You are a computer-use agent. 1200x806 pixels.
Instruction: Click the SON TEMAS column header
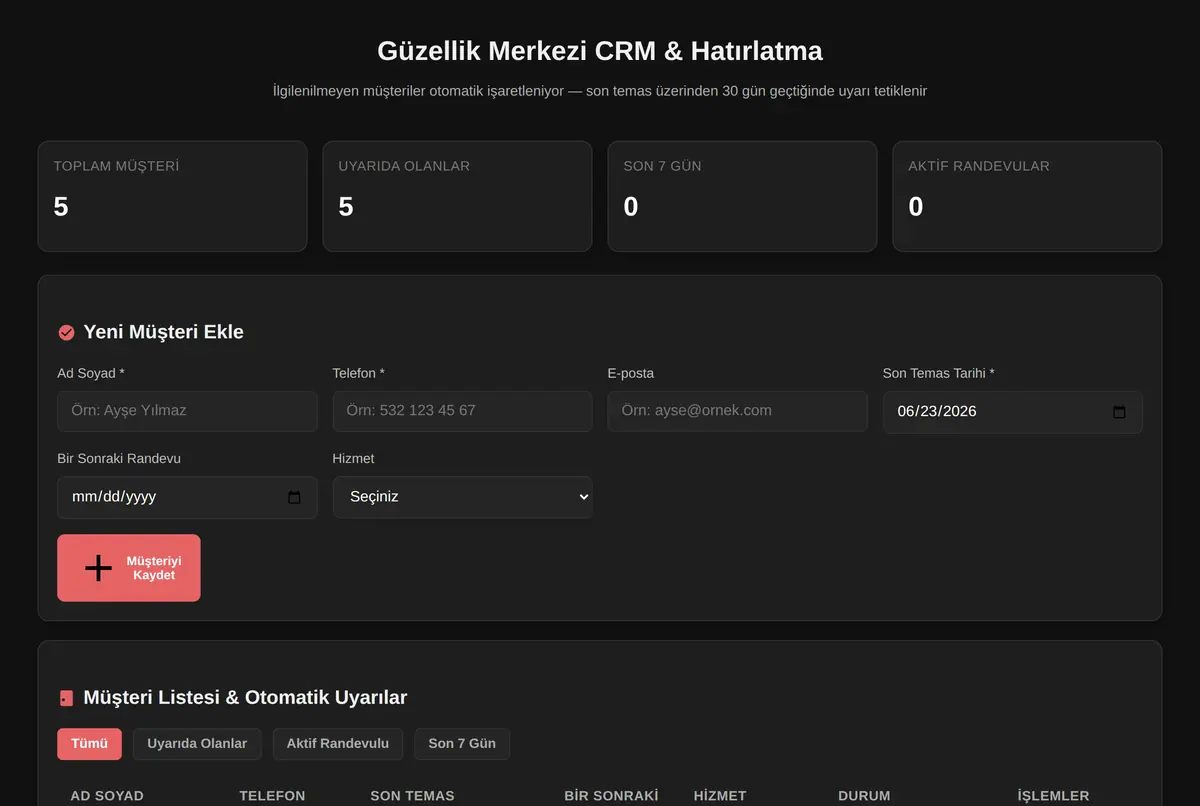[412, 796]
